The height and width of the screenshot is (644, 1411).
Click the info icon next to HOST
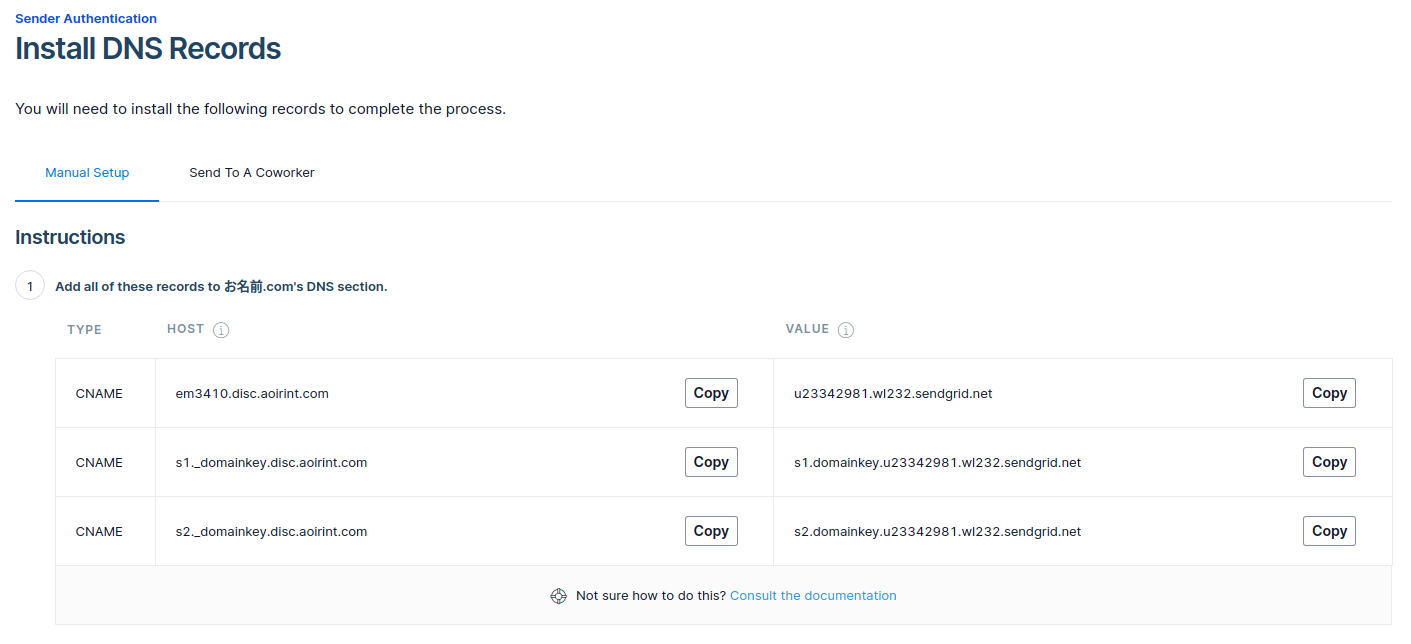(x=221, y=330)
